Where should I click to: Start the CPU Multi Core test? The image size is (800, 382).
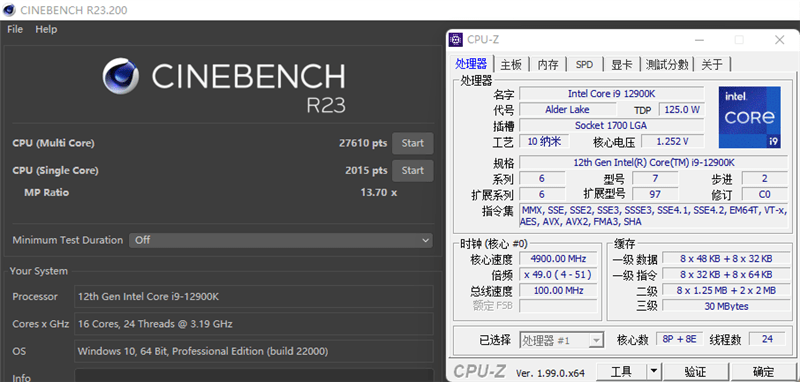coord(412,143)
